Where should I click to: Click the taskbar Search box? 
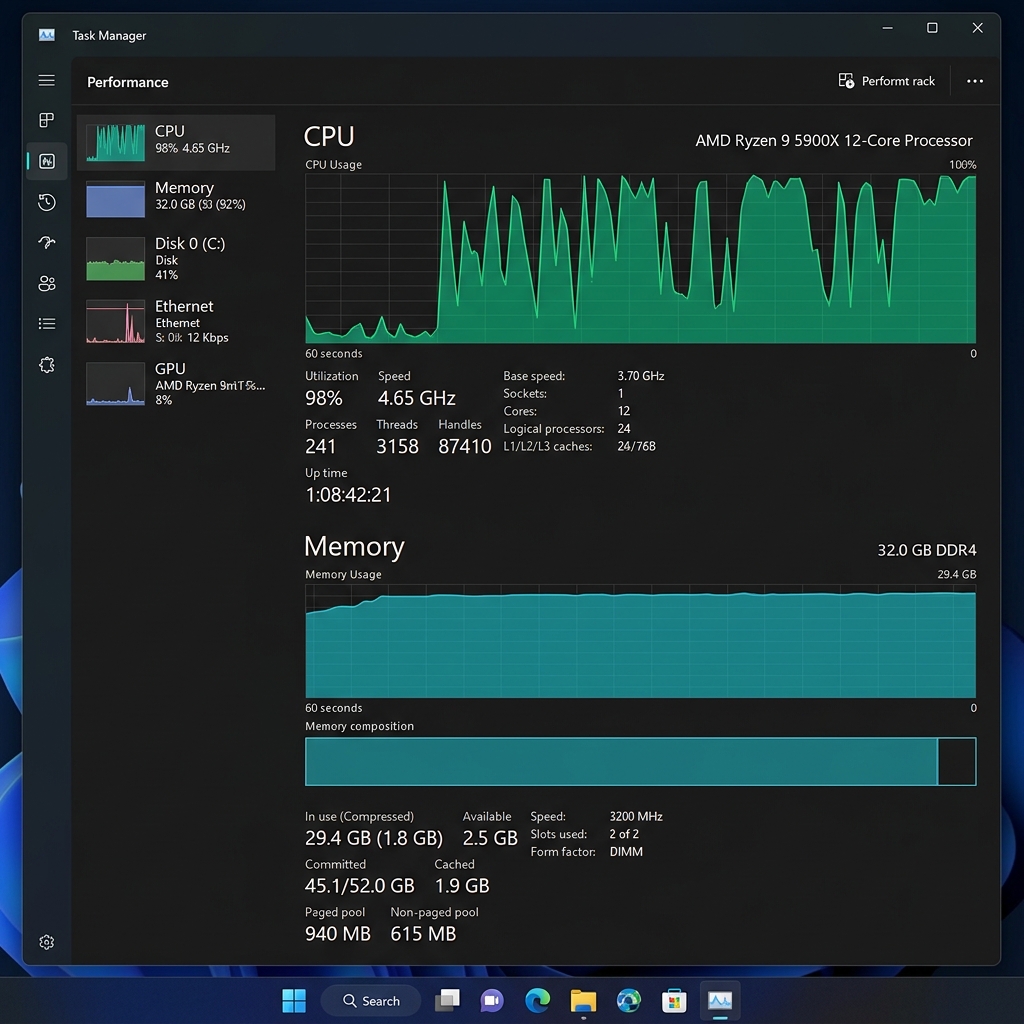(x=371, y=1000)
